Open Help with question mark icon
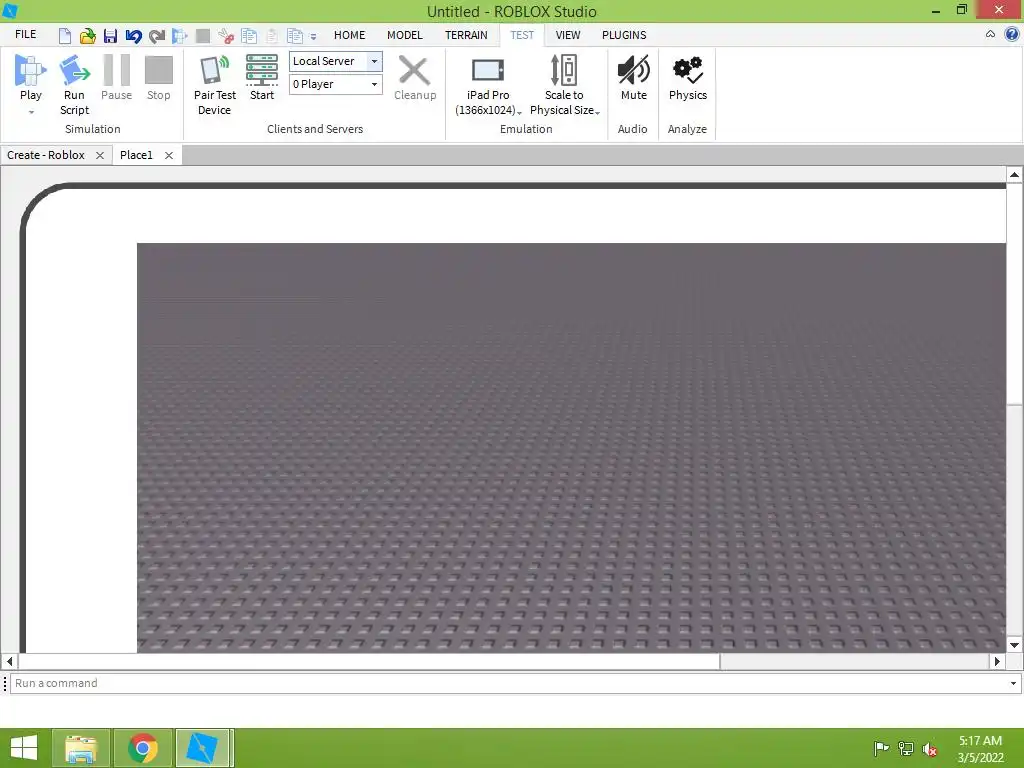The height and width of the screenshot is (768, 1024). [x=1012, y=34]
